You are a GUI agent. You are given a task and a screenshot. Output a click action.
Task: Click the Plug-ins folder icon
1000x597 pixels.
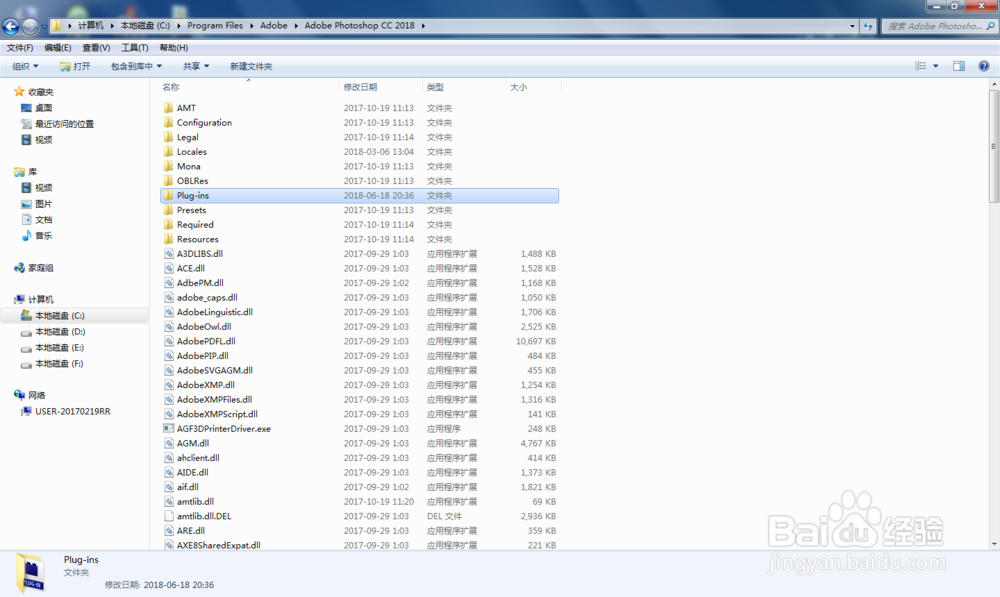[168, 196]
